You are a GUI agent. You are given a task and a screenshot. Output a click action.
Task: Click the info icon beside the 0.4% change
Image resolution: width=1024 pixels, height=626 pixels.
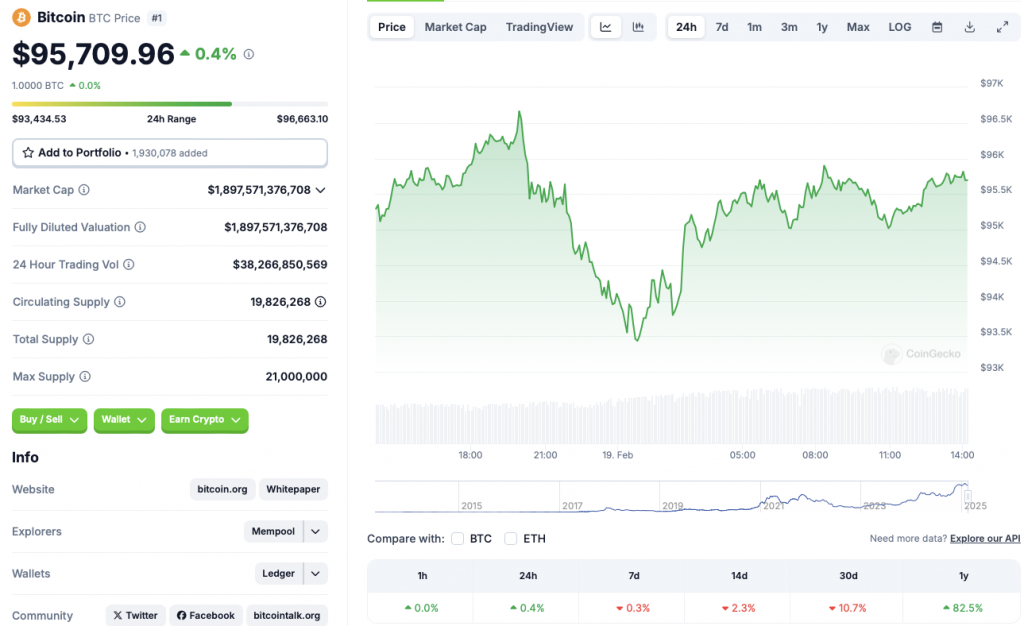(249, 54)
